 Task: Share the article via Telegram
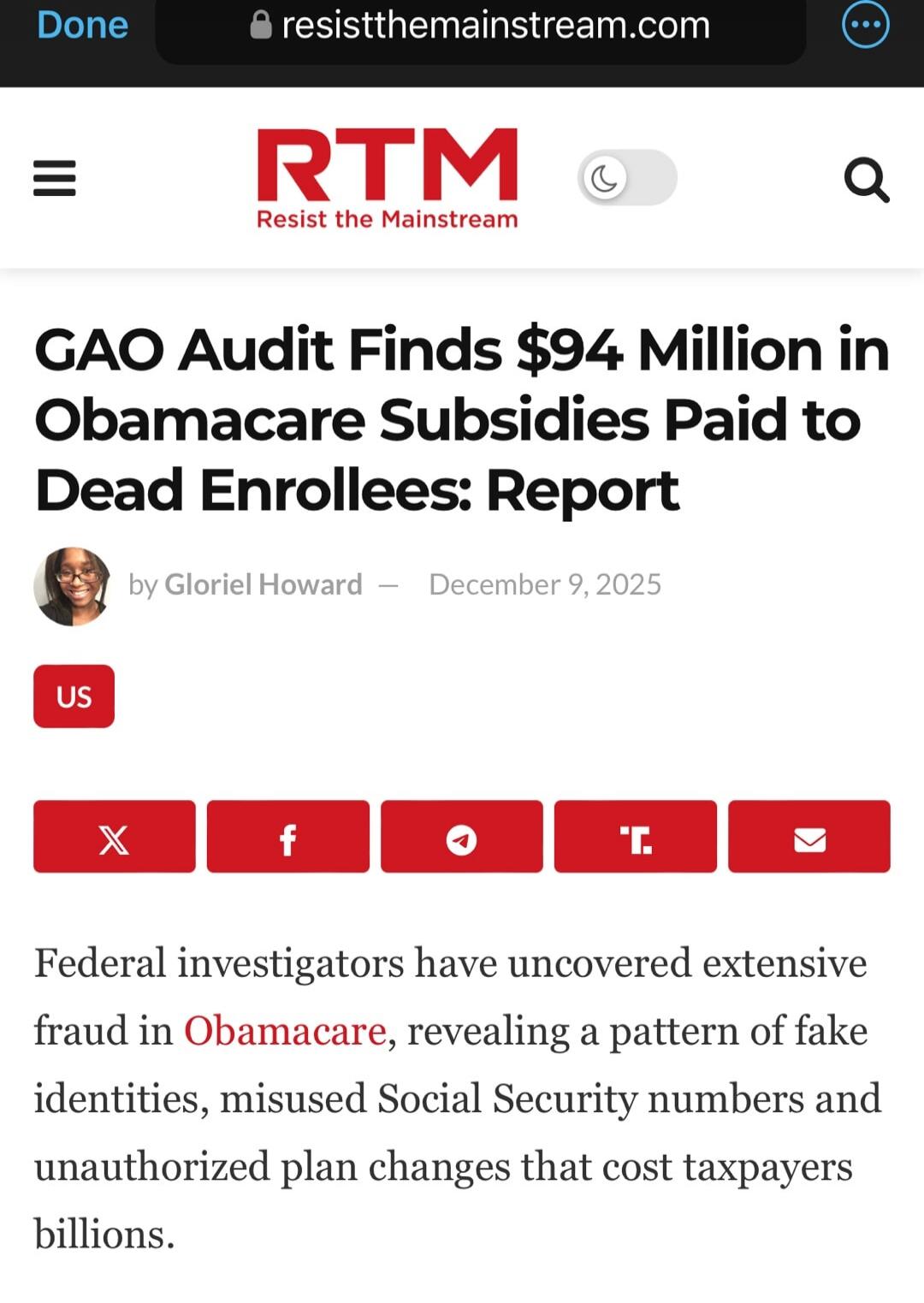[462, 838]
